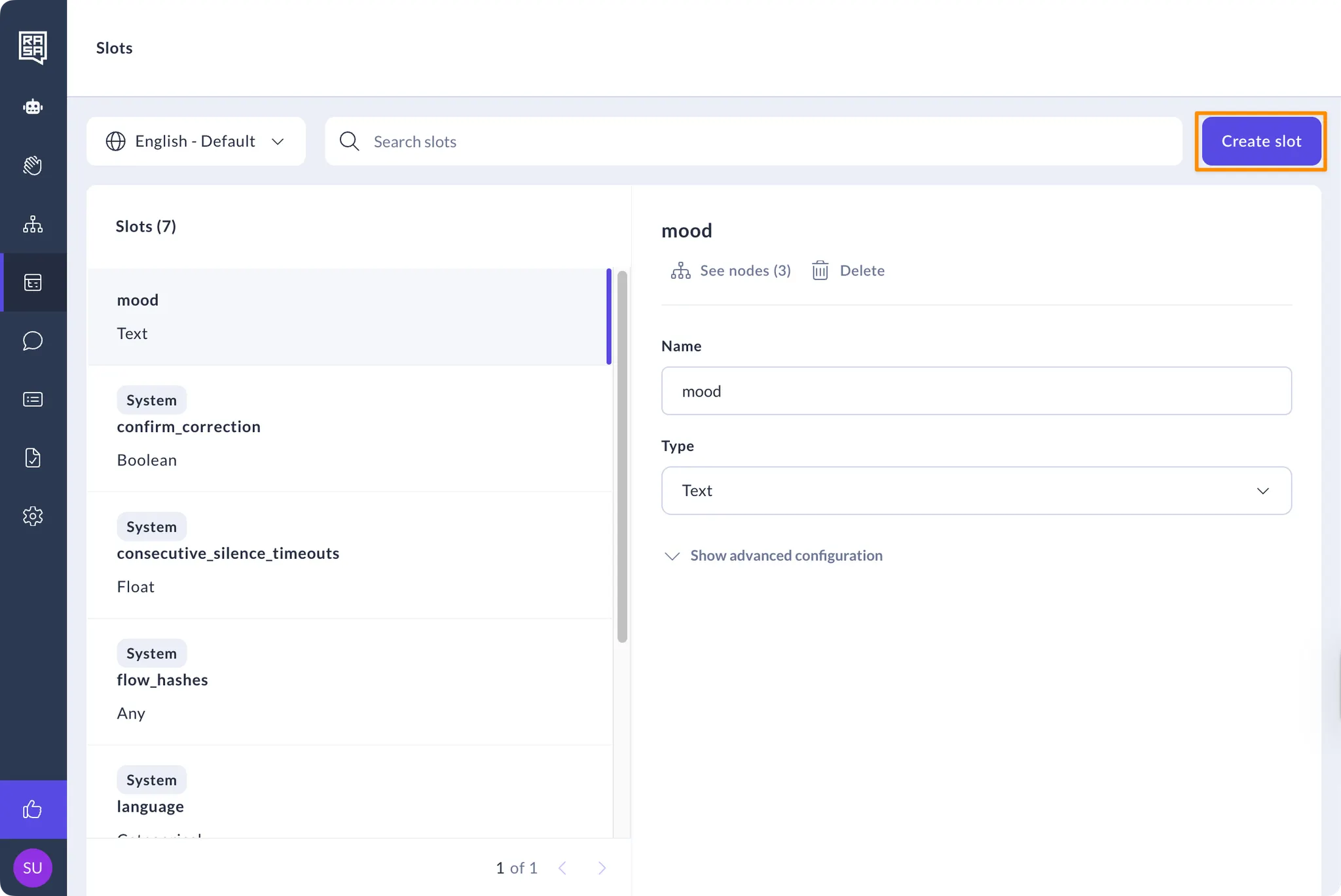Click the thumbs-up feedback icon
This screenshot has height=896, width=1341.
pos(33,810)
